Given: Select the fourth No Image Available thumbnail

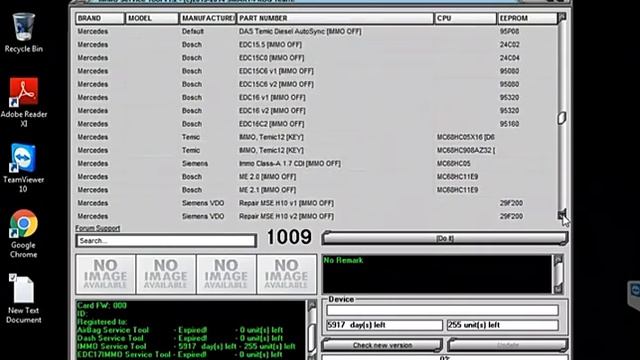Looking at the screenshot, I should [x=287, y=274].
